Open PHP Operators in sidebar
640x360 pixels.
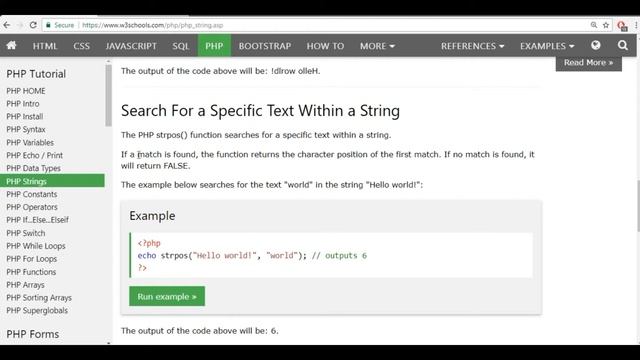[x=32, y=207]
